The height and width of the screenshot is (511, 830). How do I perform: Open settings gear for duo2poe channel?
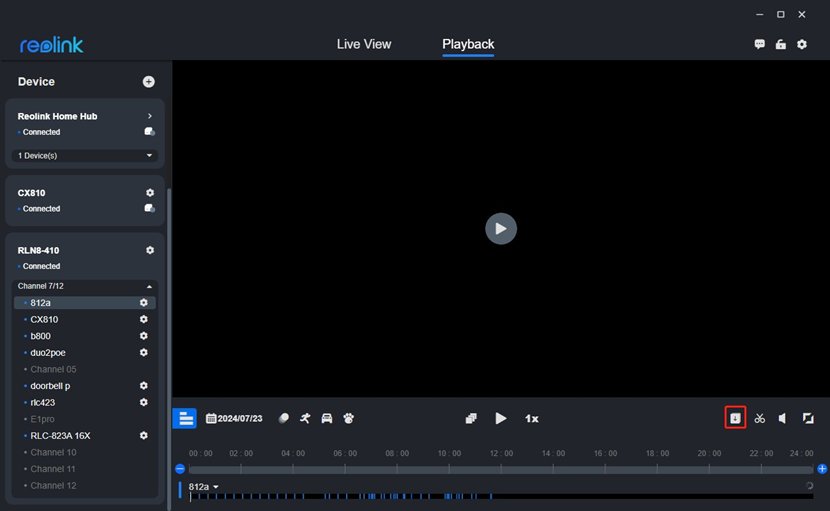(x=143, y=353)
